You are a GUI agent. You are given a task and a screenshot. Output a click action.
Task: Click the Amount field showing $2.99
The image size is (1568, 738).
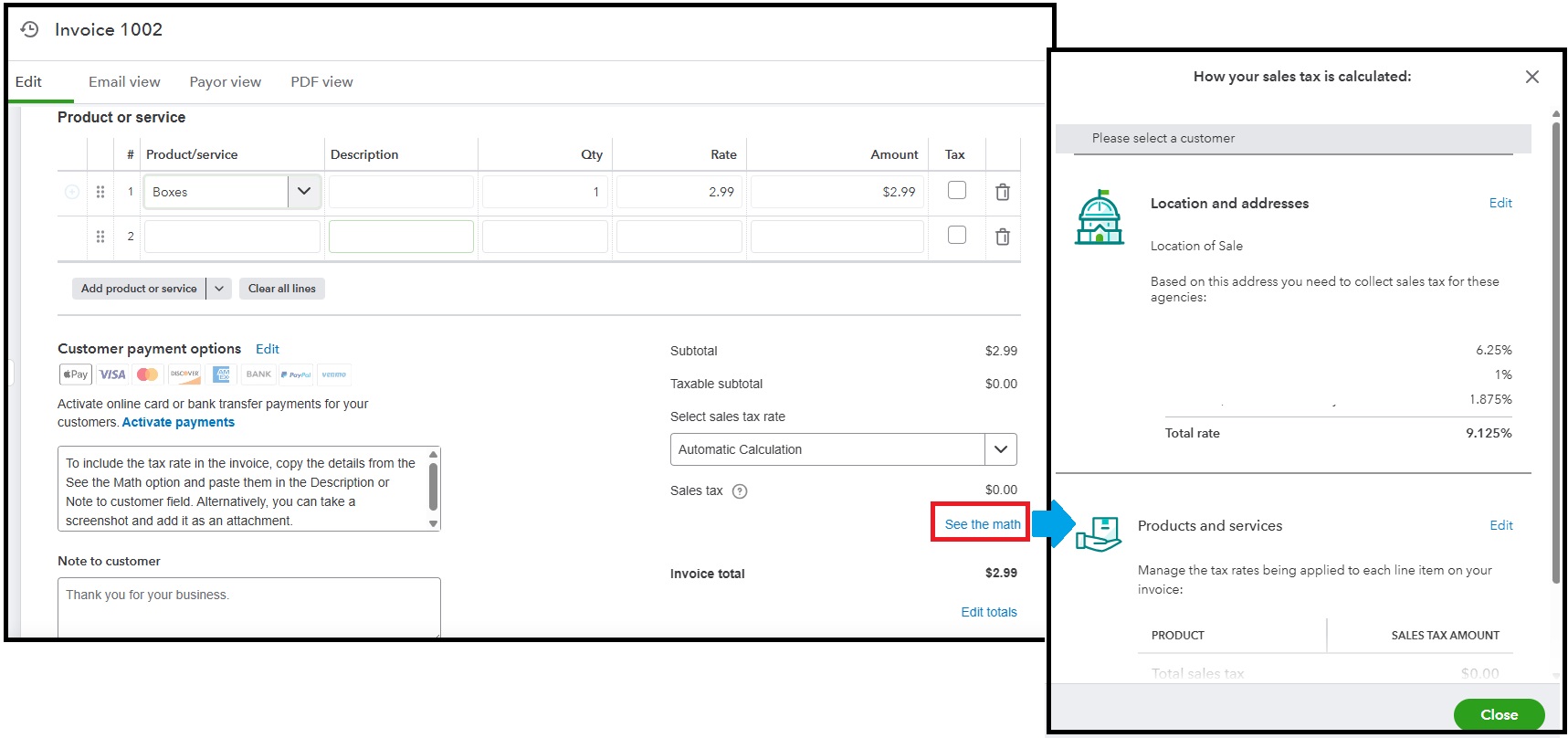(837, 192)
